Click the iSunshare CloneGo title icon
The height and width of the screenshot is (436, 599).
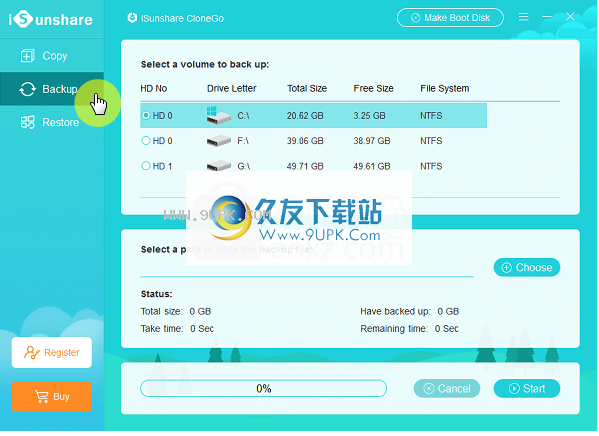(132, 18)
